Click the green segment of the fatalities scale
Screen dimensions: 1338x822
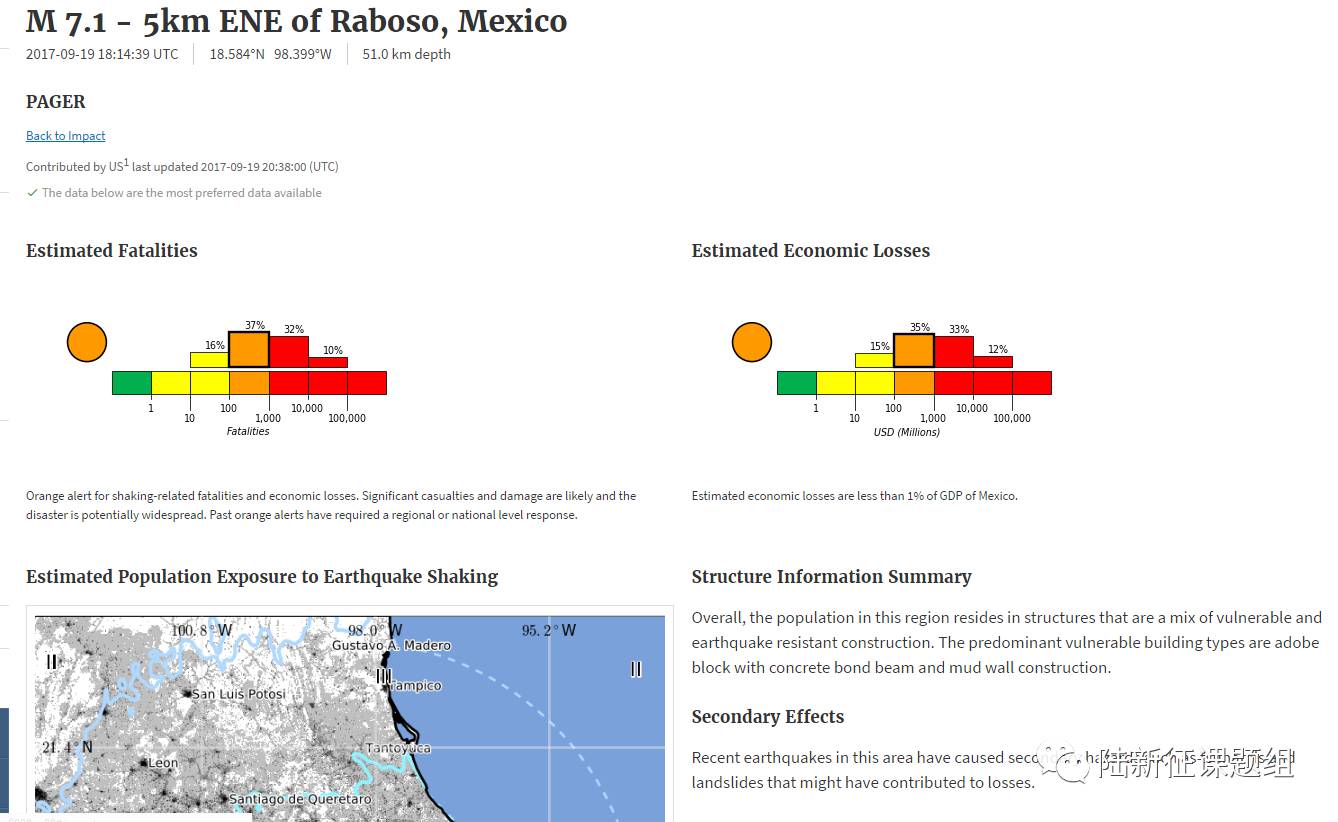pyautogui.click(x=131, y=383)
